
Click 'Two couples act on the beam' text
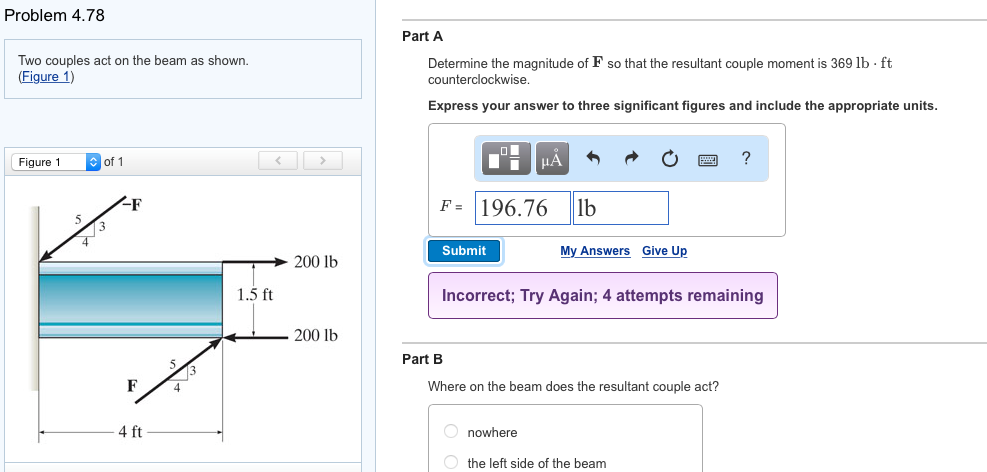(133, 61)
